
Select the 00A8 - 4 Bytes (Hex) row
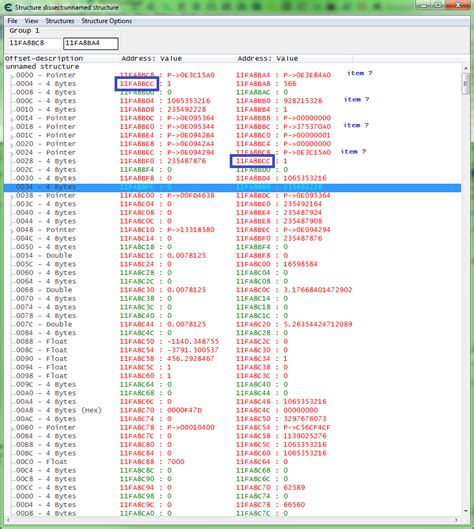click(x=232, y=410)
